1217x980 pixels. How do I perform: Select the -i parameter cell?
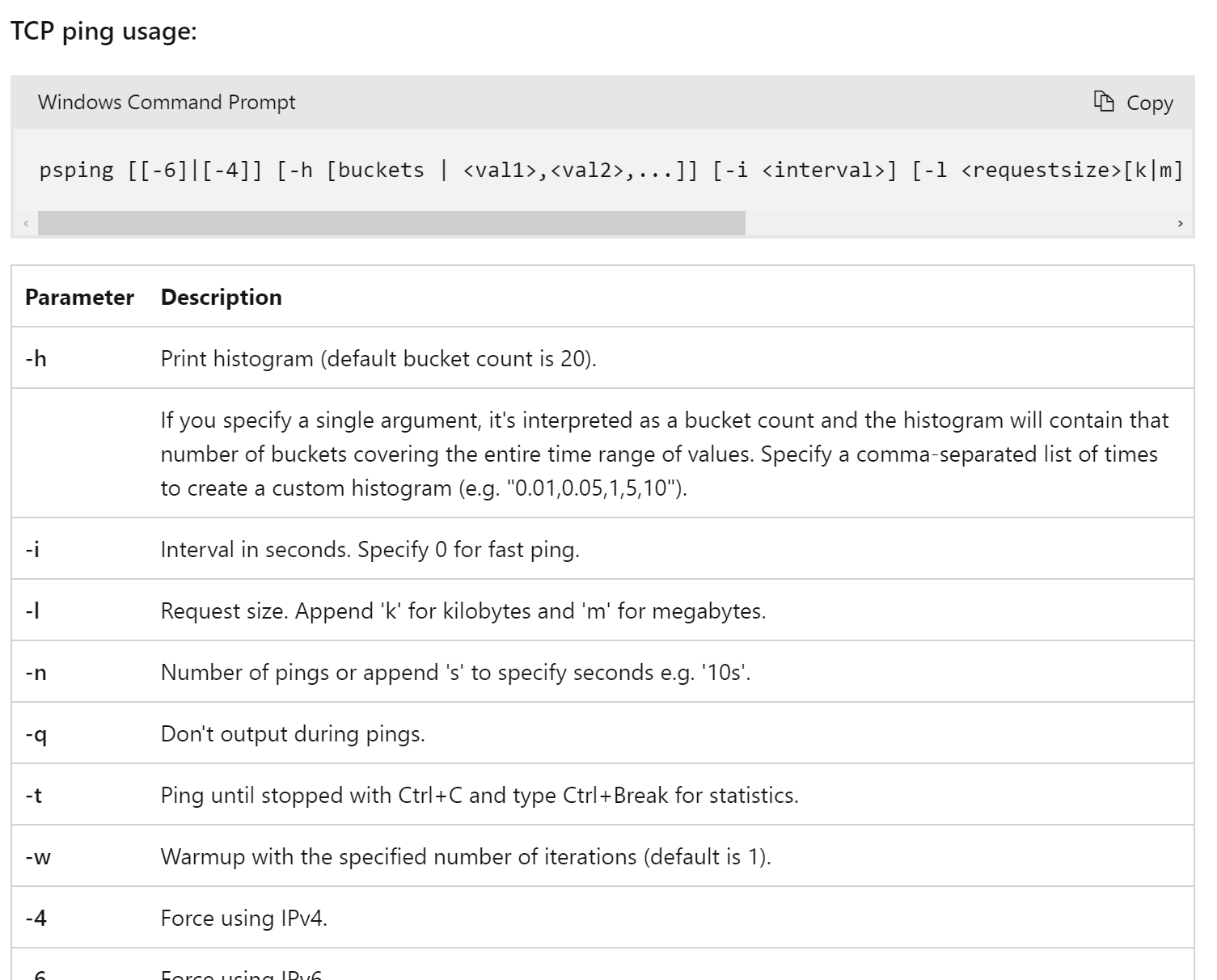click(32, 550)
